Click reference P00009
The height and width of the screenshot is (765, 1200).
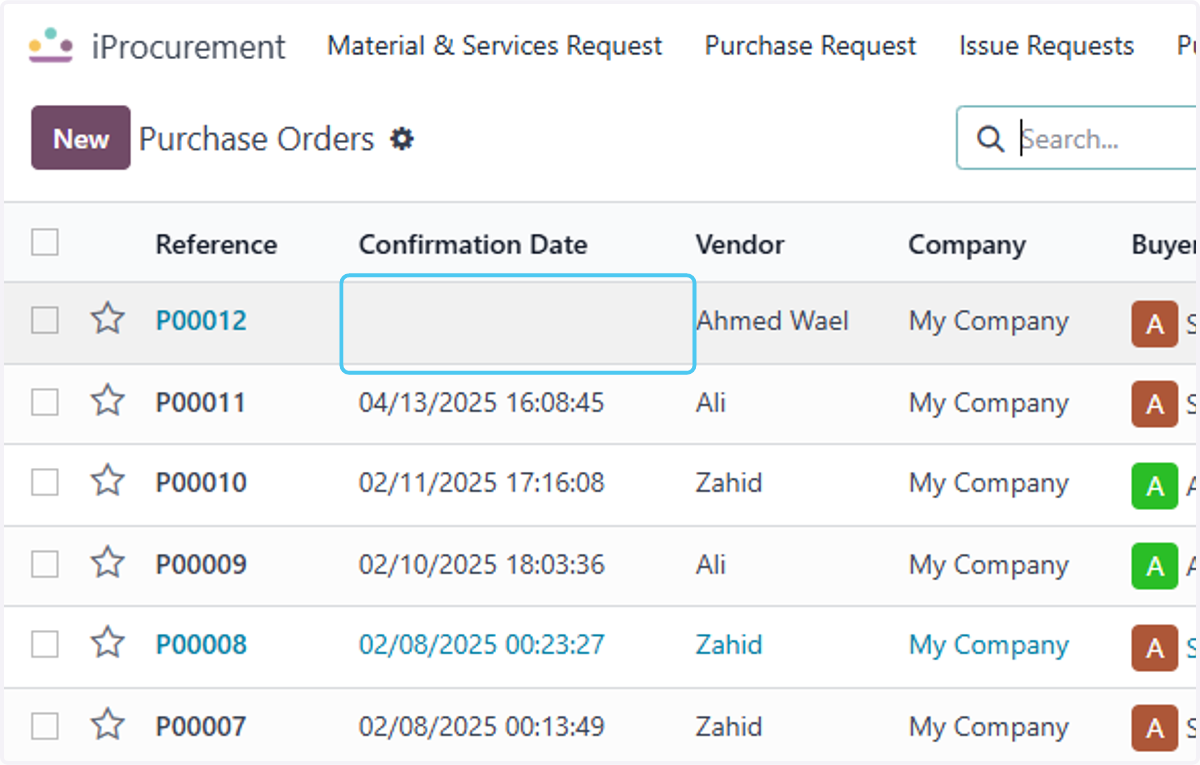click(201, 565)
